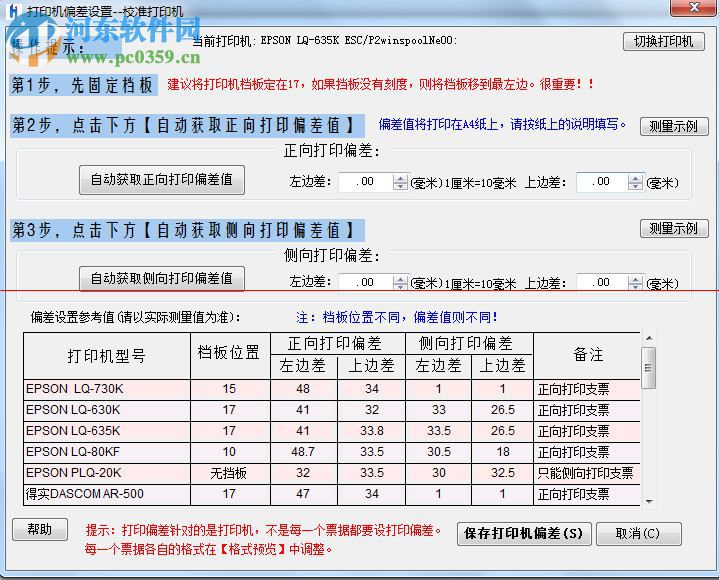Select the 得实DASCOM AR-500 row

[x=332, y=494]
